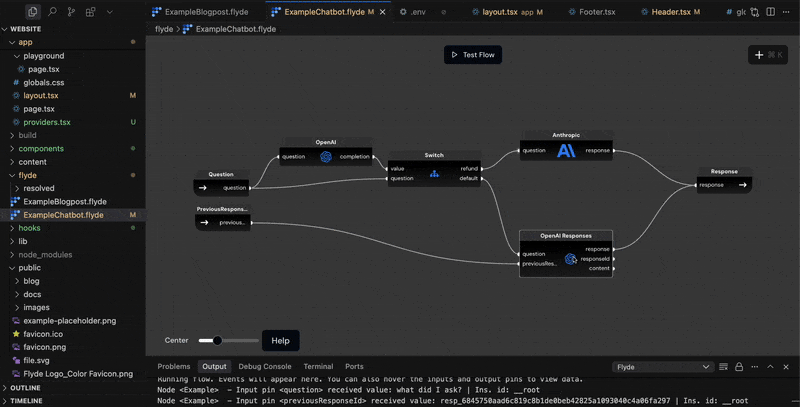Image resolution: width=800 pixels, height=407 pixels.
Task: Open the Explorer view in activity bar
Action: pos(33,12)
